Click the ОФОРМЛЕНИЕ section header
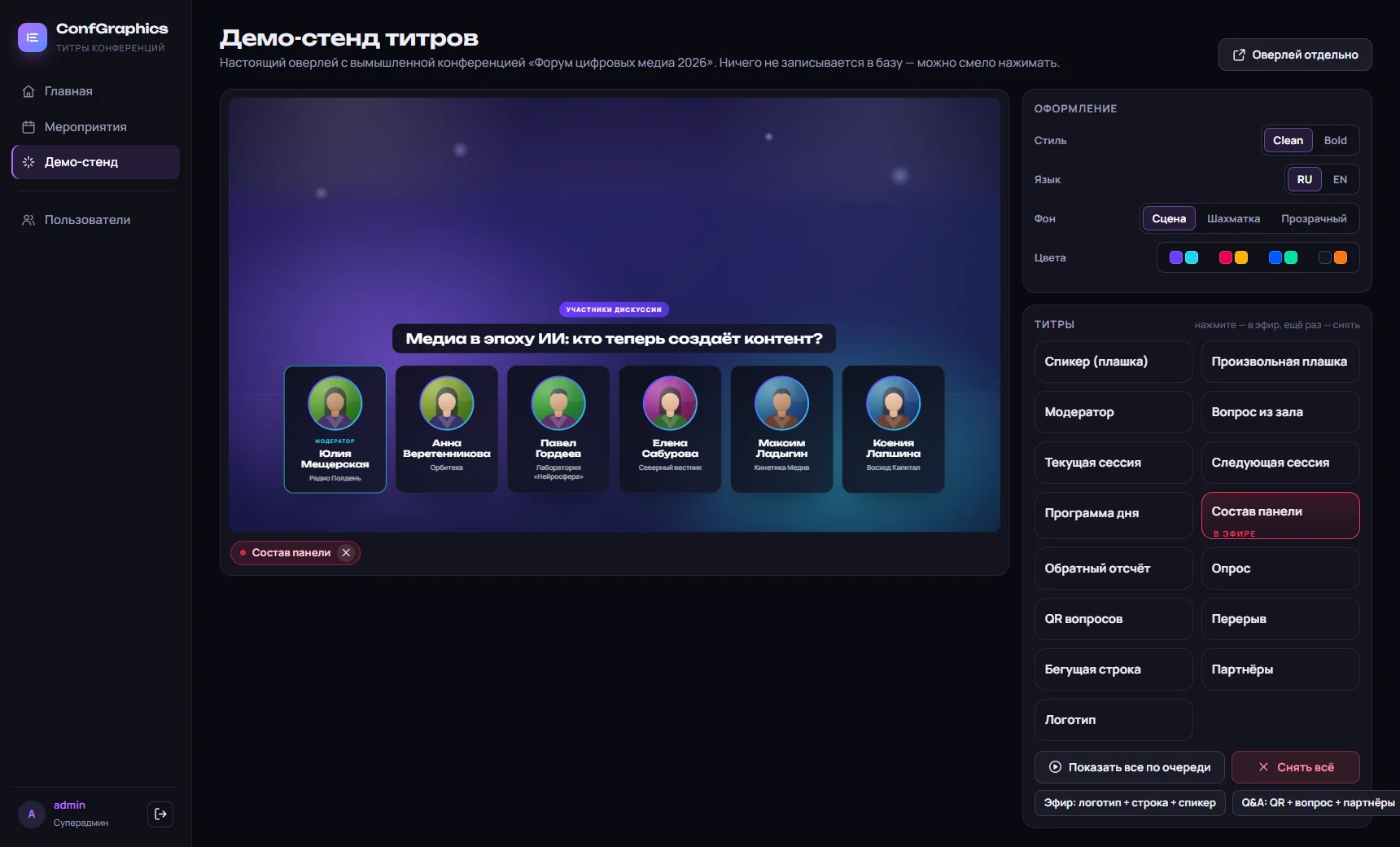This screenshot has height=847, width=1400. pos(1075,108)
